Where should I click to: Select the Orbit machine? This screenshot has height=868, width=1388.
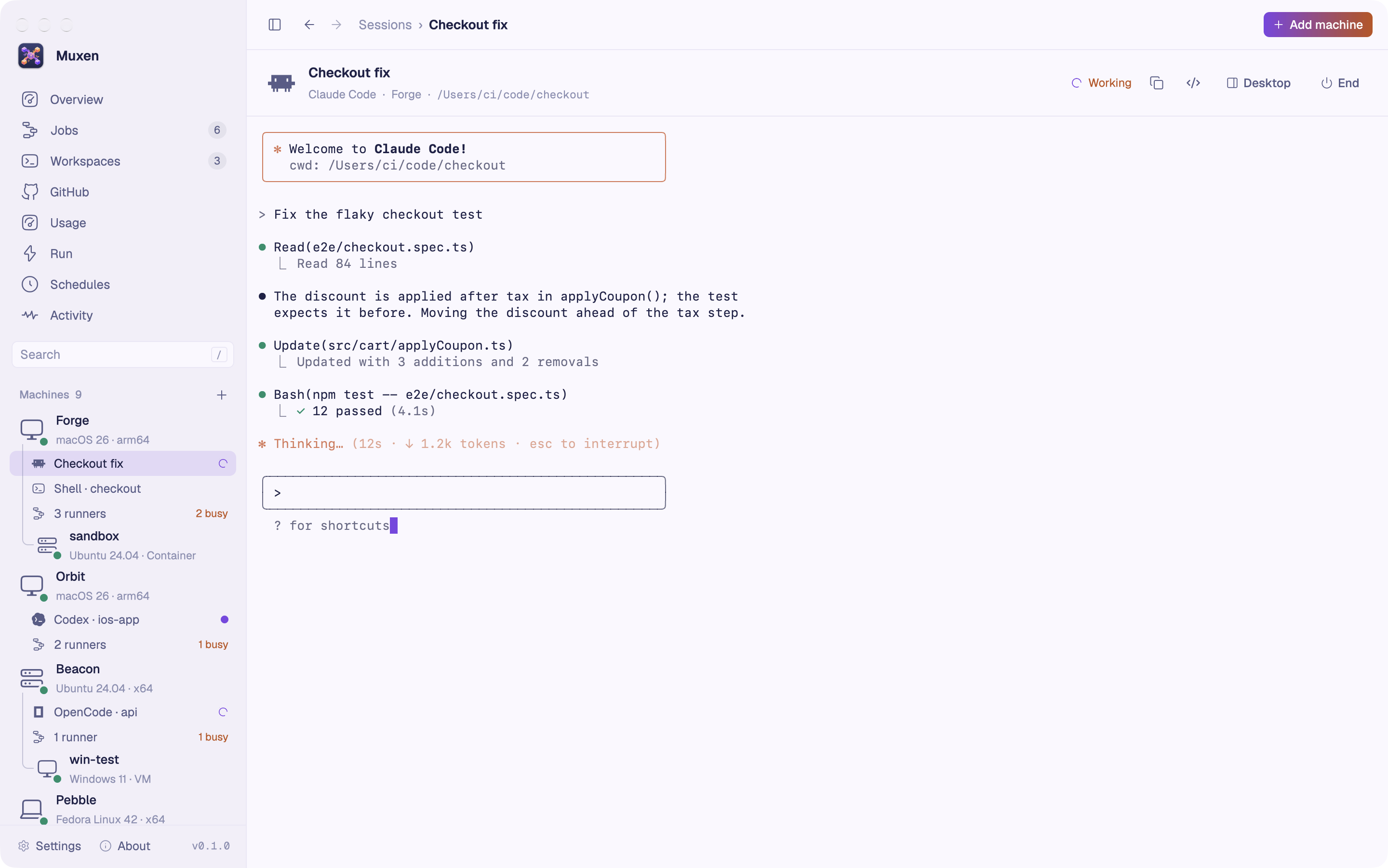coord(123,586)
